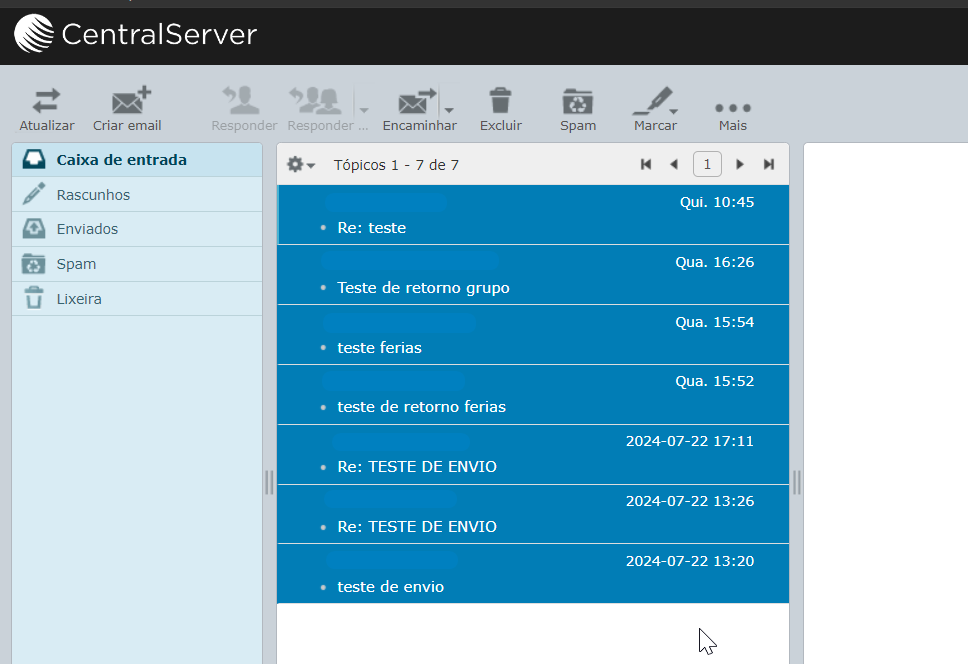Open the Rascunhos folder
Viewport: 968px width, 664px height.
pyautogui.click(x=93, y=195)
